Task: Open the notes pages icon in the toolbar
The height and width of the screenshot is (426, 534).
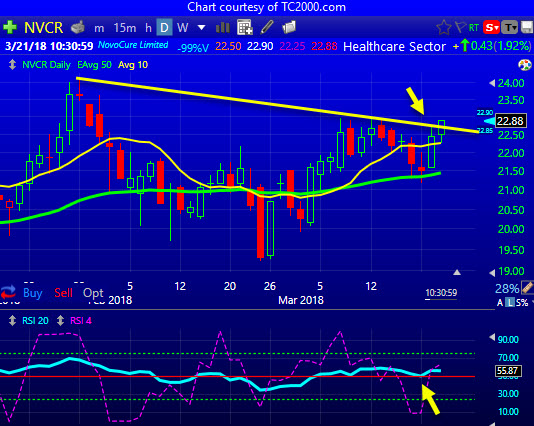Action: tap(289, 27)
